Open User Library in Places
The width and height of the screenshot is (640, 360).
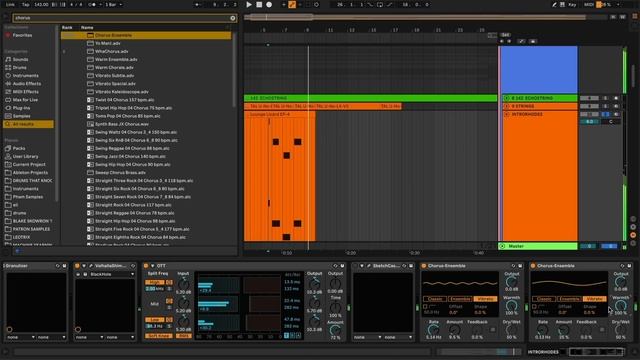pos(25,156)
